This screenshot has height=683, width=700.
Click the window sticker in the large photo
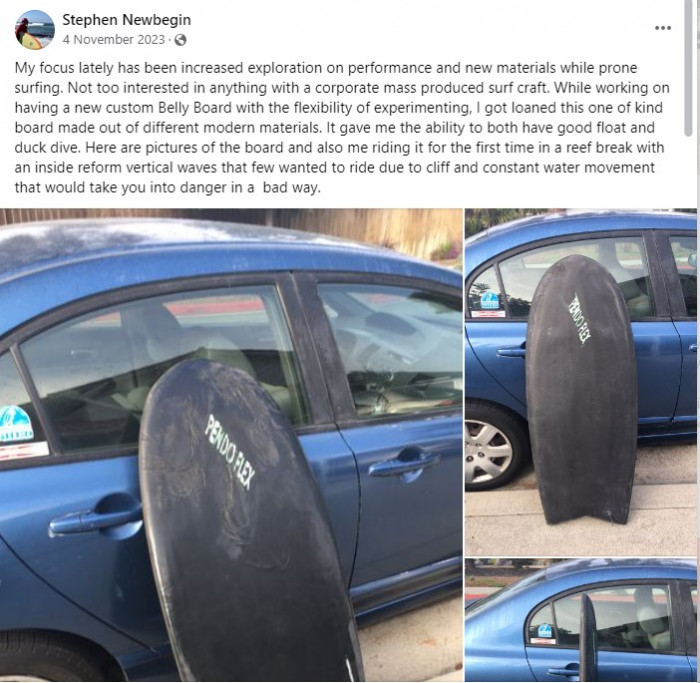16,424
